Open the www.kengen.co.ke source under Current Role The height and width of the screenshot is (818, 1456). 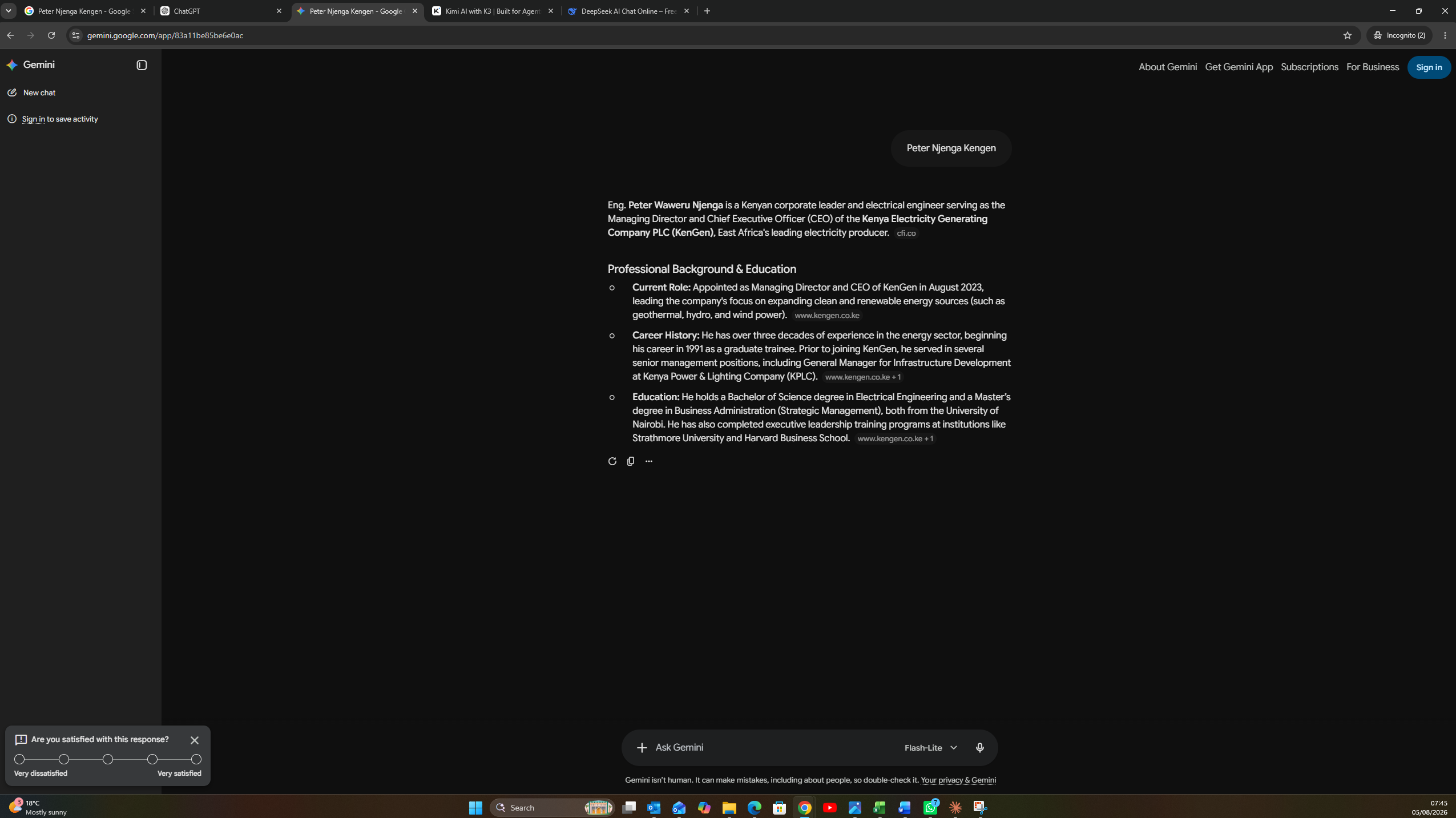click(x=827, y=315)
